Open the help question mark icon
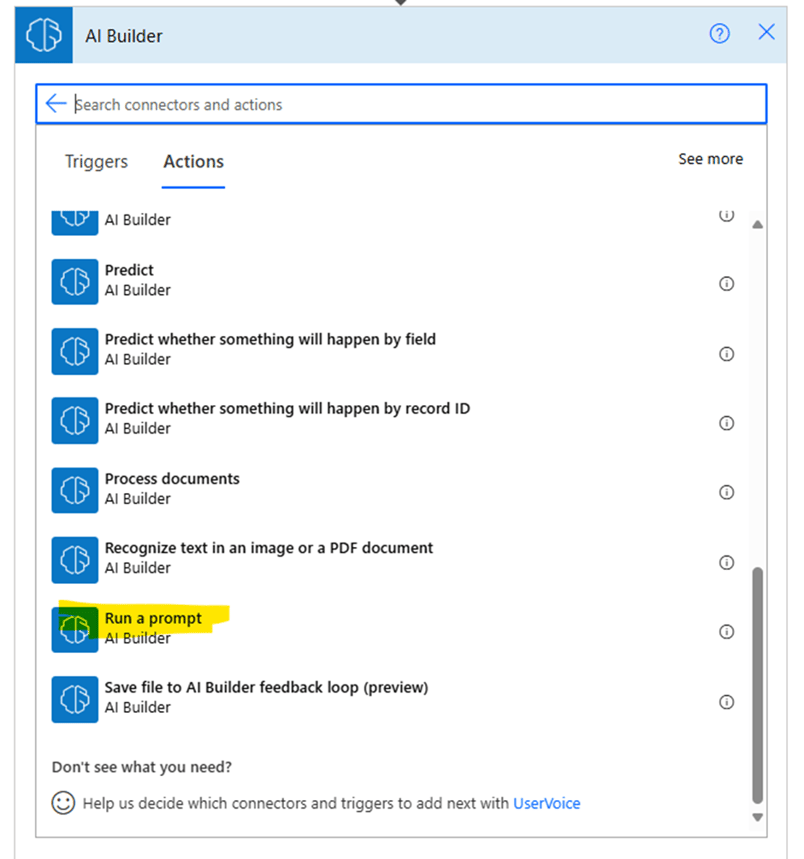 [x=719, y=33]
